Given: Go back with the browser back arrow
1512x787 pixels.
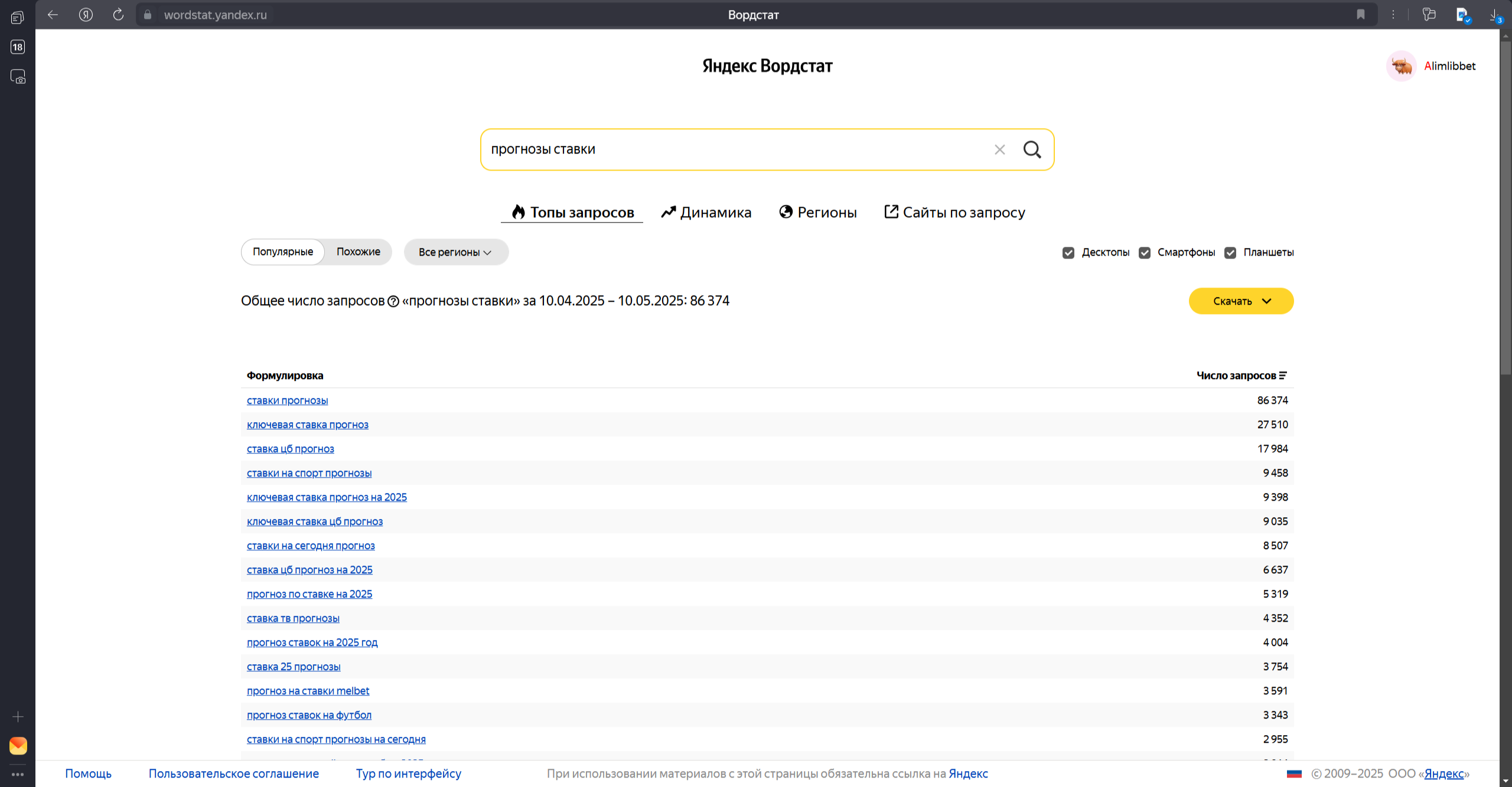Looking at the screenshot, I should (53, 15).
